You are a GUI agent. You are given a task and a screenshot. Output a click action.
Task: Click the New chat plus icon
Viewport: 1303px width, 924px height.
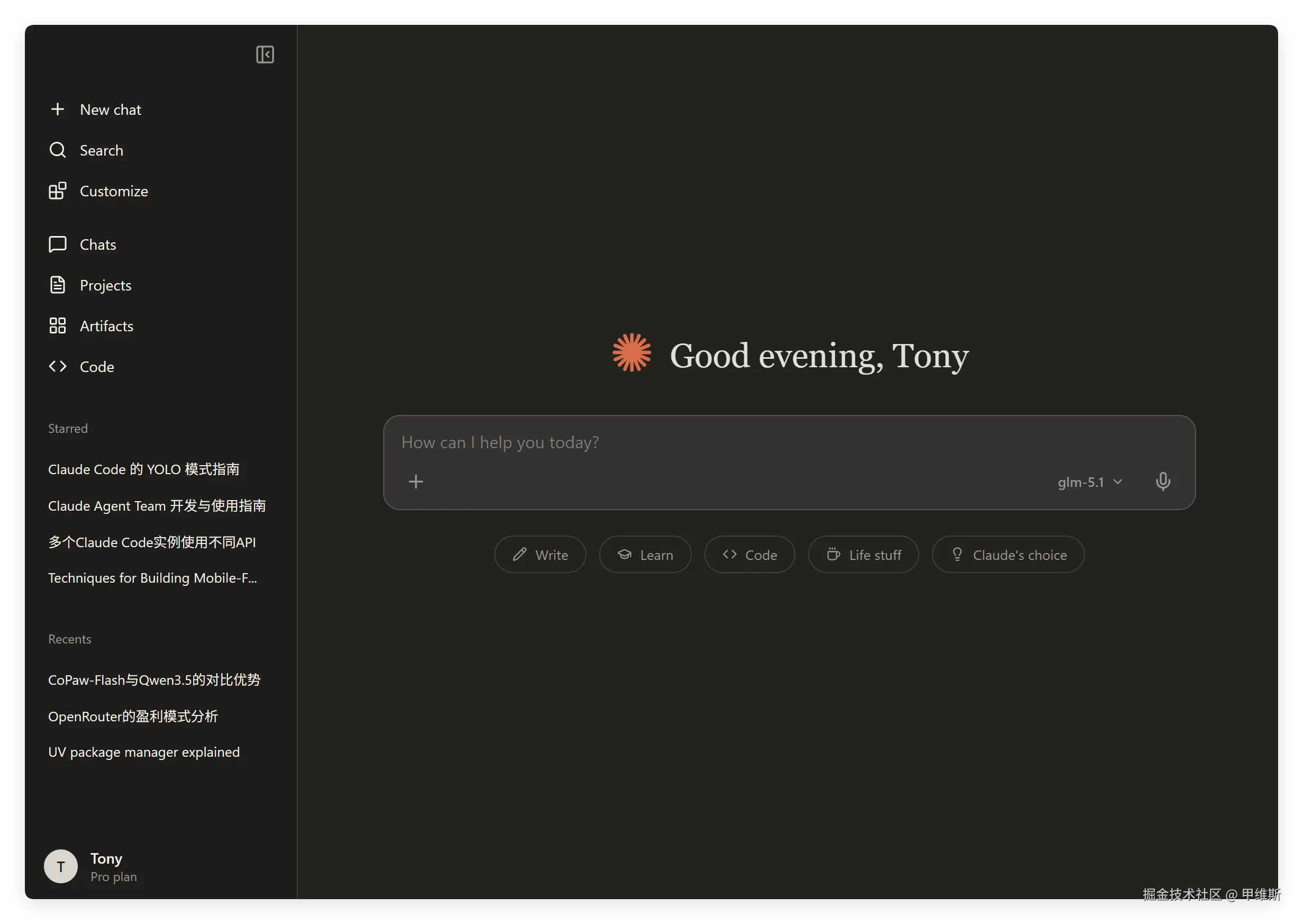[58, 109]
